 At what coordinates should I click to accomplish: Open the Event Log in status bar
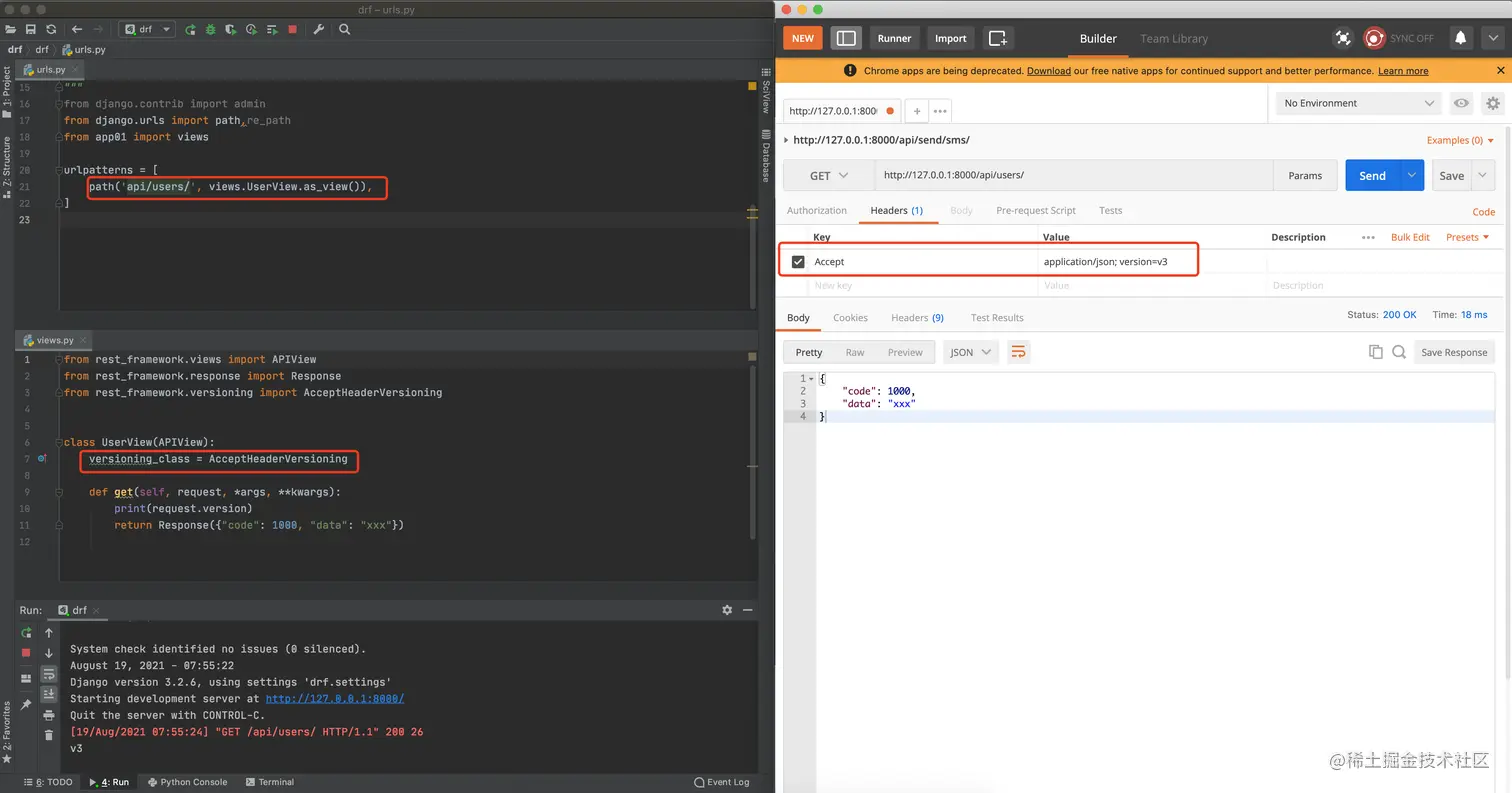(722, 782)
